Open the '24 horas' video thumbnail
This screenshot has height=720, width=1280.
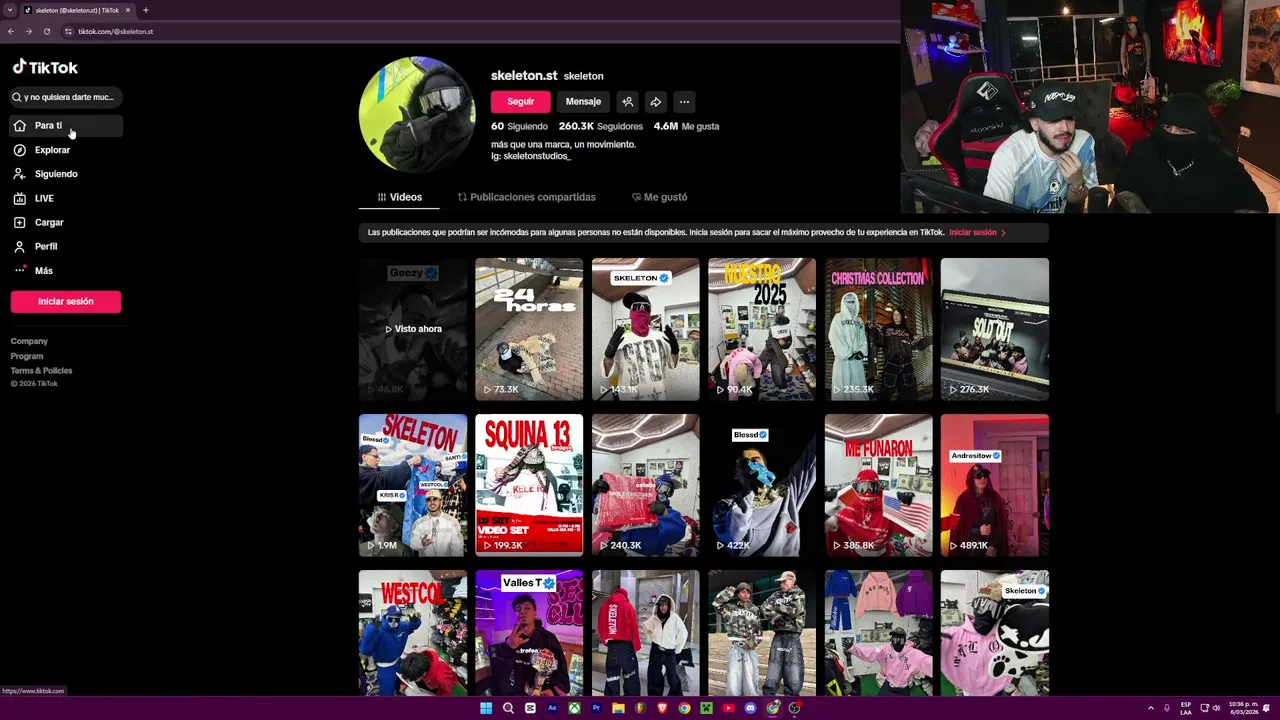tap(529, 329)
